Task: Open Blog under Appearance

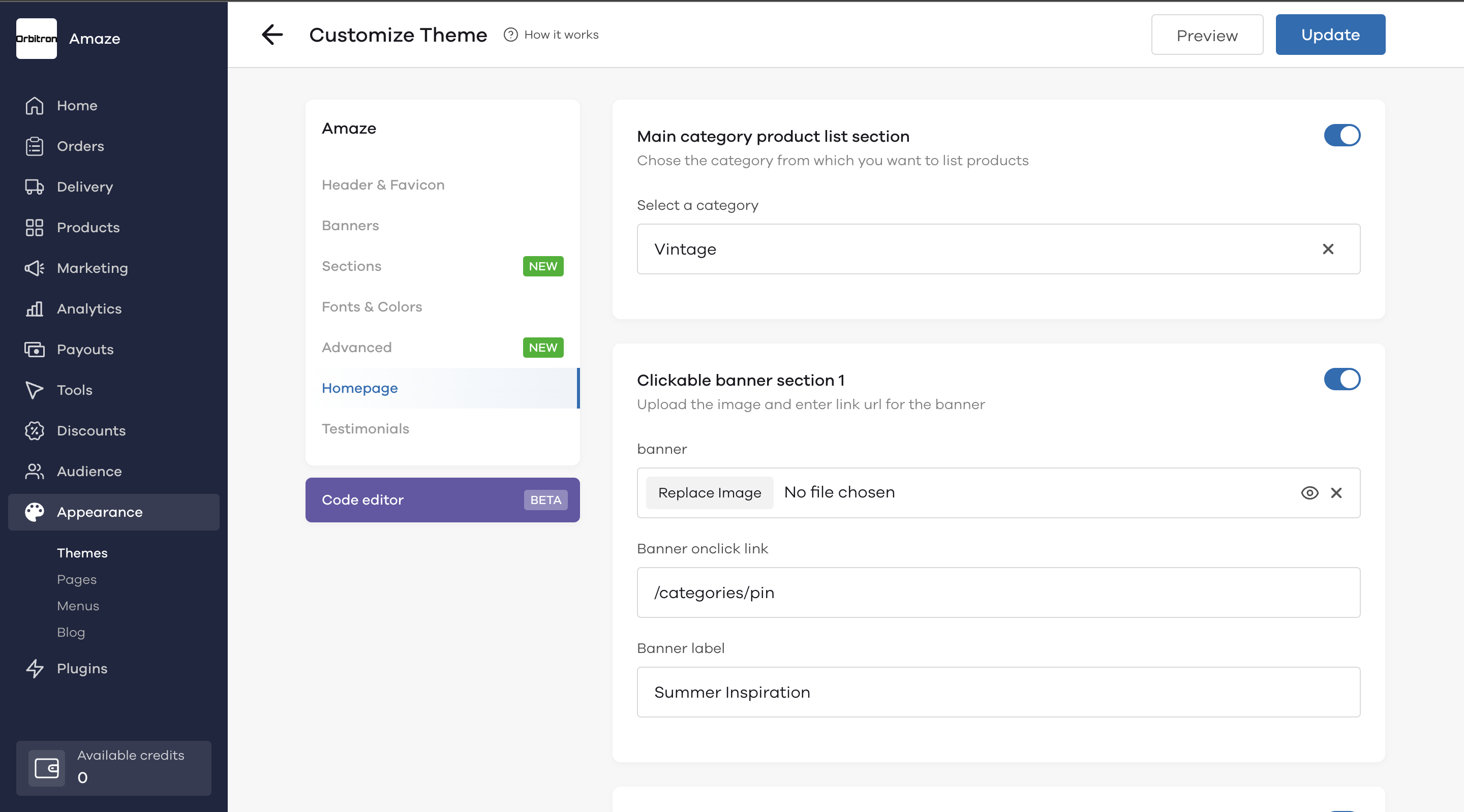Action: [x=71, y=633]
